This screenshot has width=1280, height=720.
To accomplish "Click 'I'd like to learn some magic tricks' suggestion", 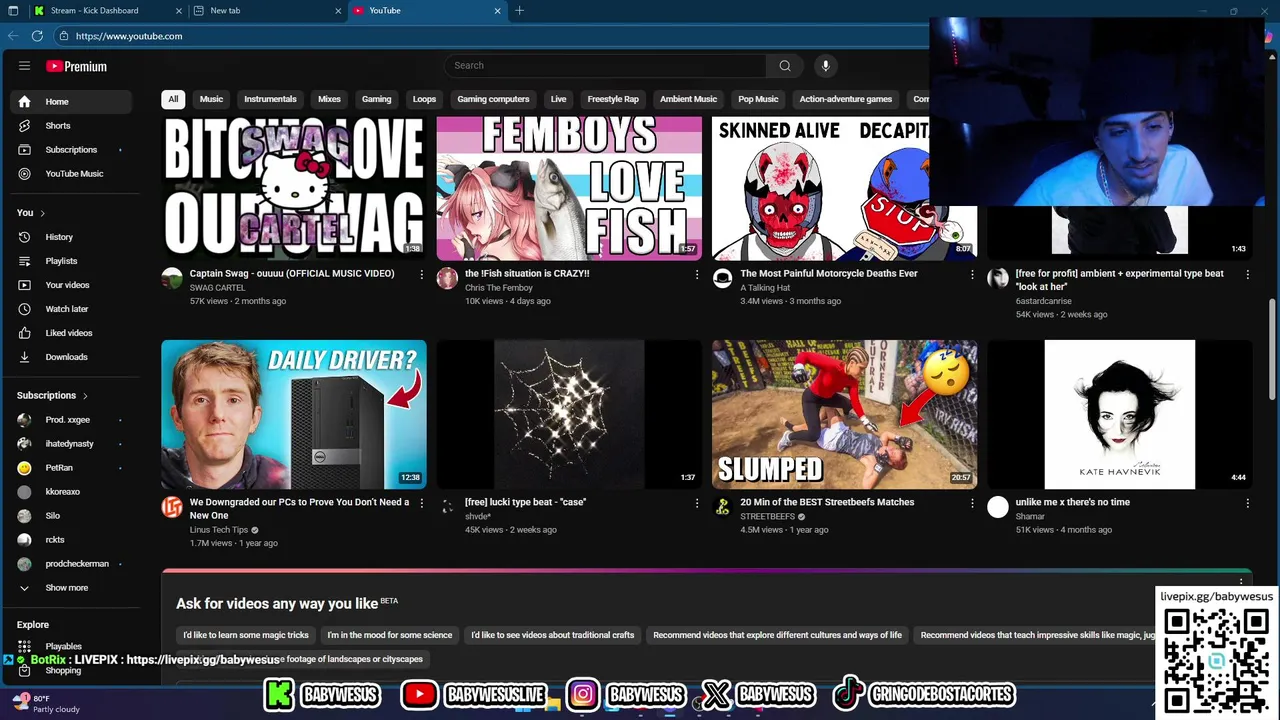I will (246, 635).
